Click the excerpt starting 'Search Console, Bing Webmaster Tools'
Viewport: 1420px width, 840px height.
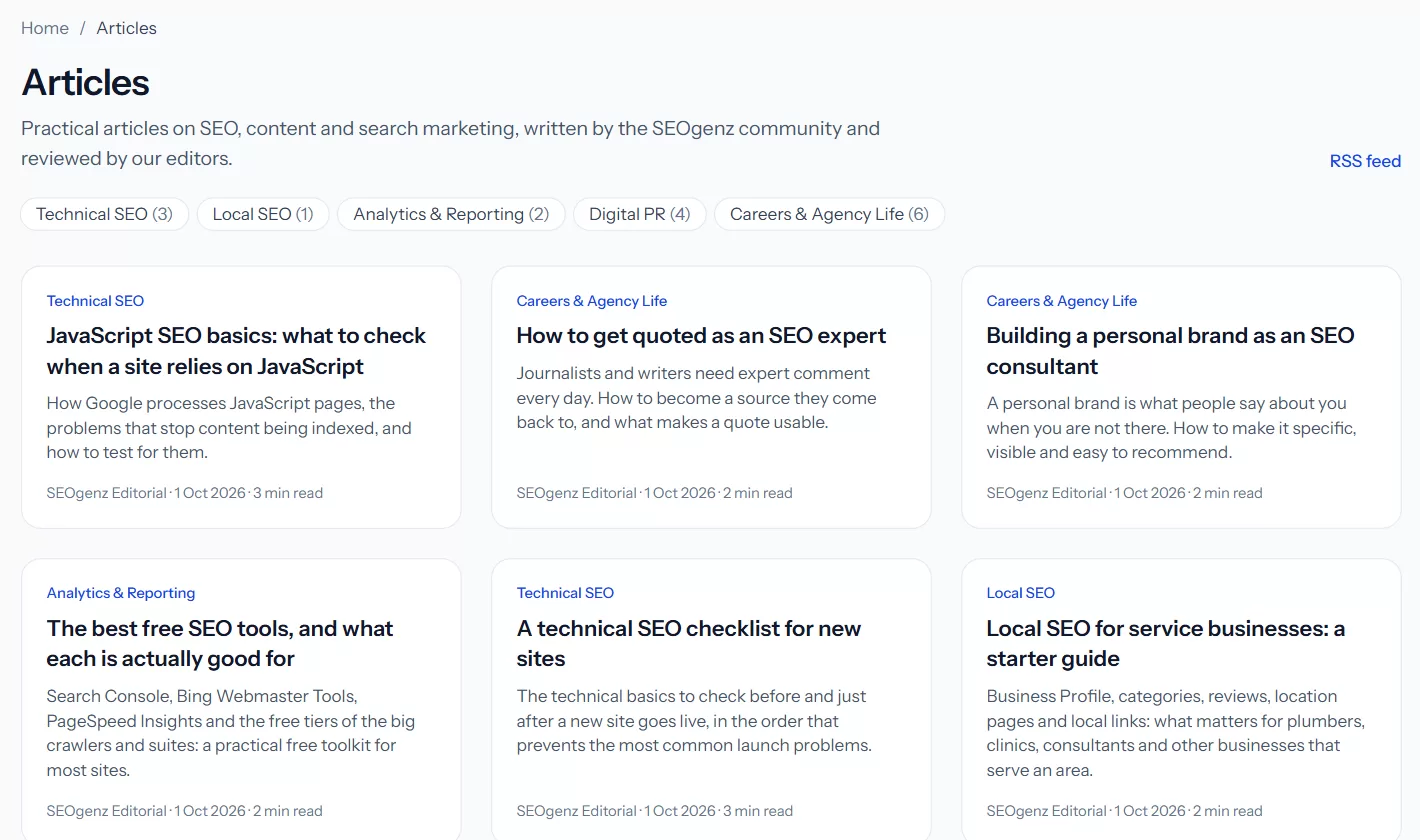[231, 733]
